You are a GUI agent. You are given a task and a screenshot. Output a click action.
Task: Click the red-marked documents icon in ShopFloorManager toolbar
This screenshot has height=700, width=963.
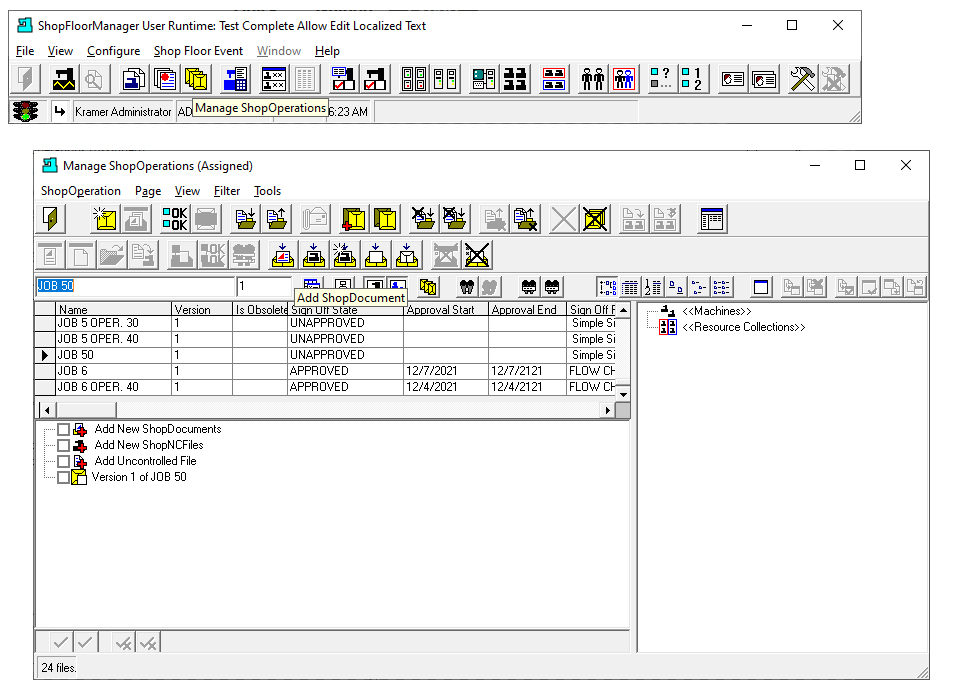[165, 79]
